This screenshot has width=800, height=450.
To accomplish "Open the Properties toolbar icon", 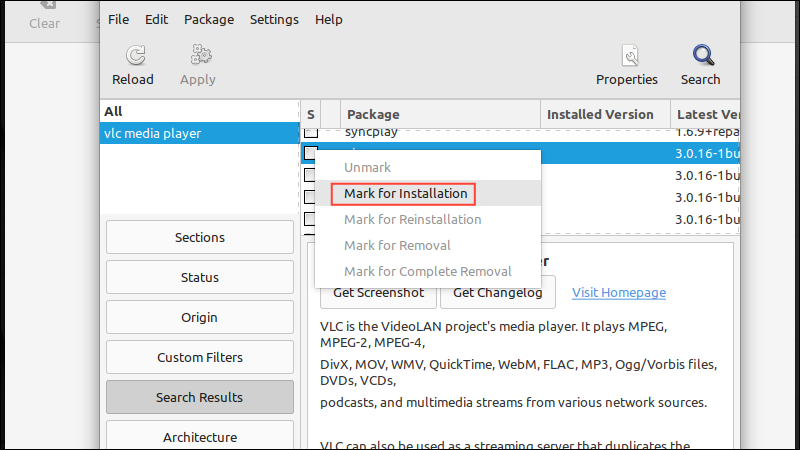I will click(x=630, y=55).
